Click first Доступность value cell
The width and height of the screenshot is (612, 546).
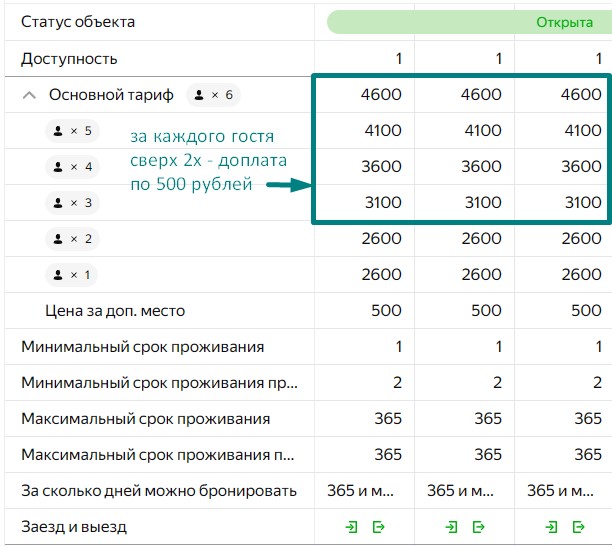click(365, 59)
